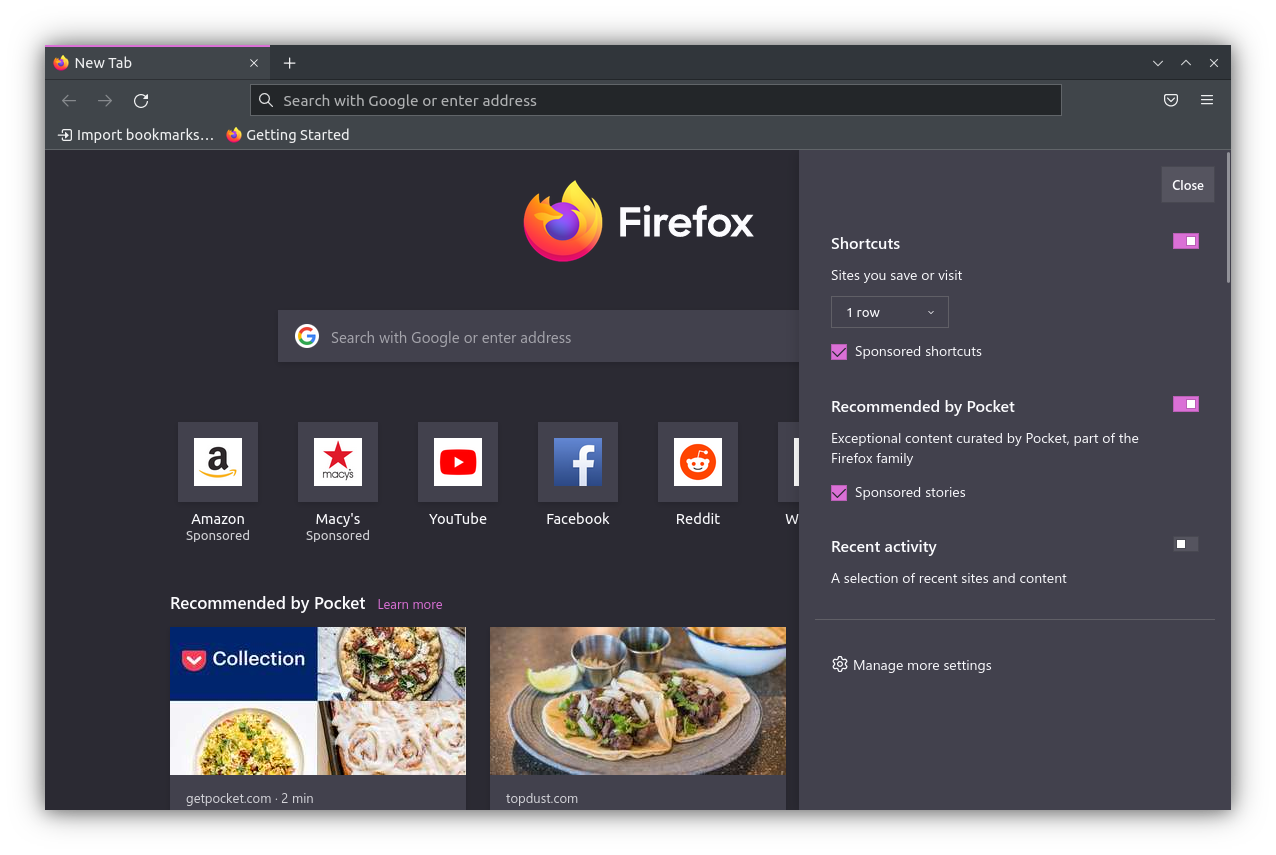1276x855 pixels.
Task: Click the Import bookmarks icon
Action: pyautogui.click(x=65, y=135)
